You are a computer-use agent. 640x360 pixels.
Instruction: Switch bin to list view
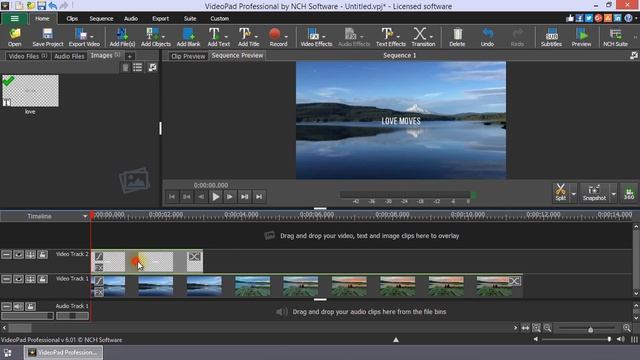138,67
